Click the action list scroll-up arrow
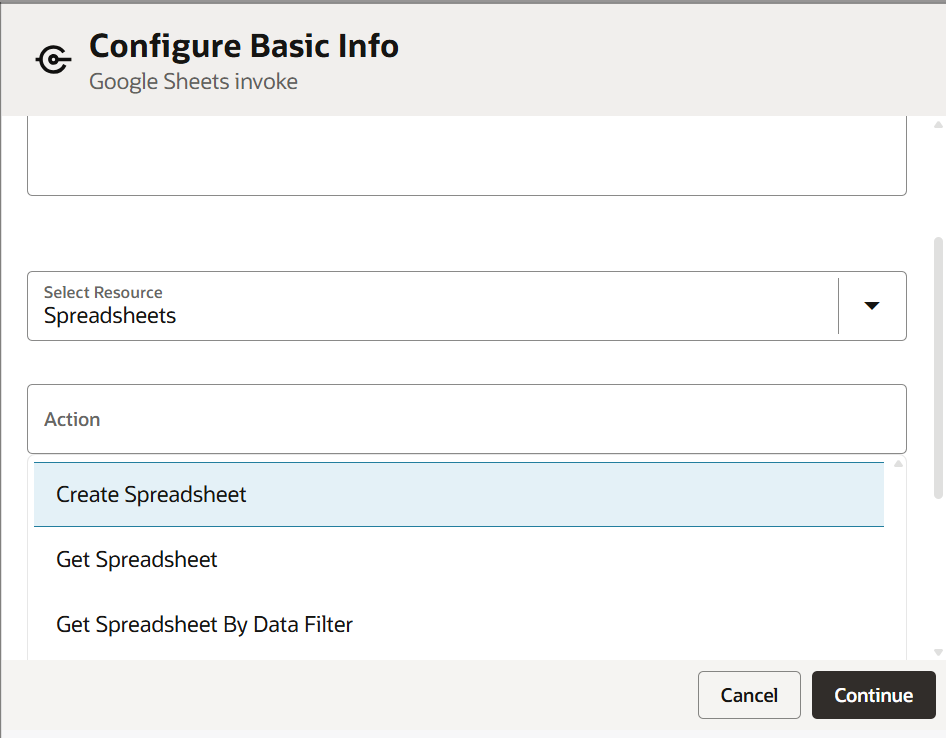The height and width of the screenshot is (738, 946). [x=898, y=464]
